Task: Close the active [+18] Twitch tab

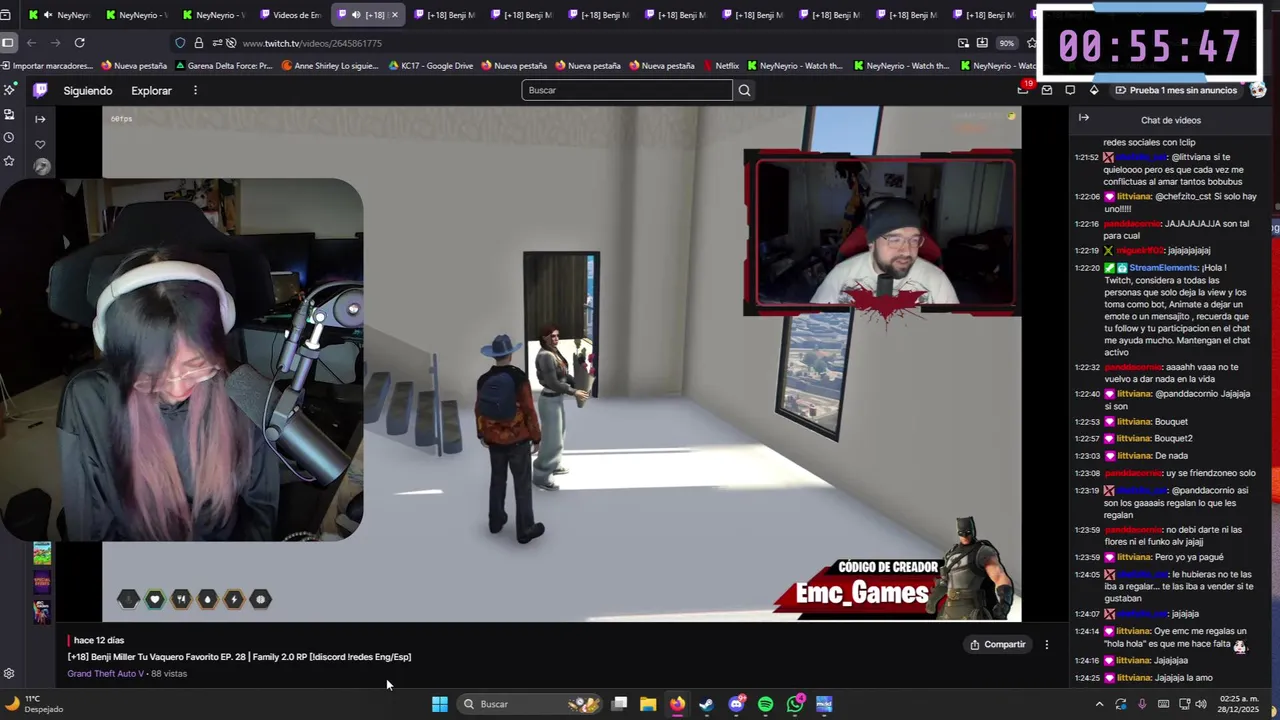Action: (x=394, y=15)
